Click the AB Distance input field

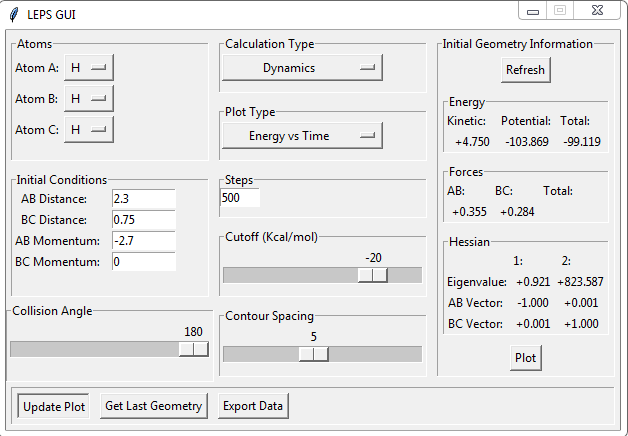(144, 199)
